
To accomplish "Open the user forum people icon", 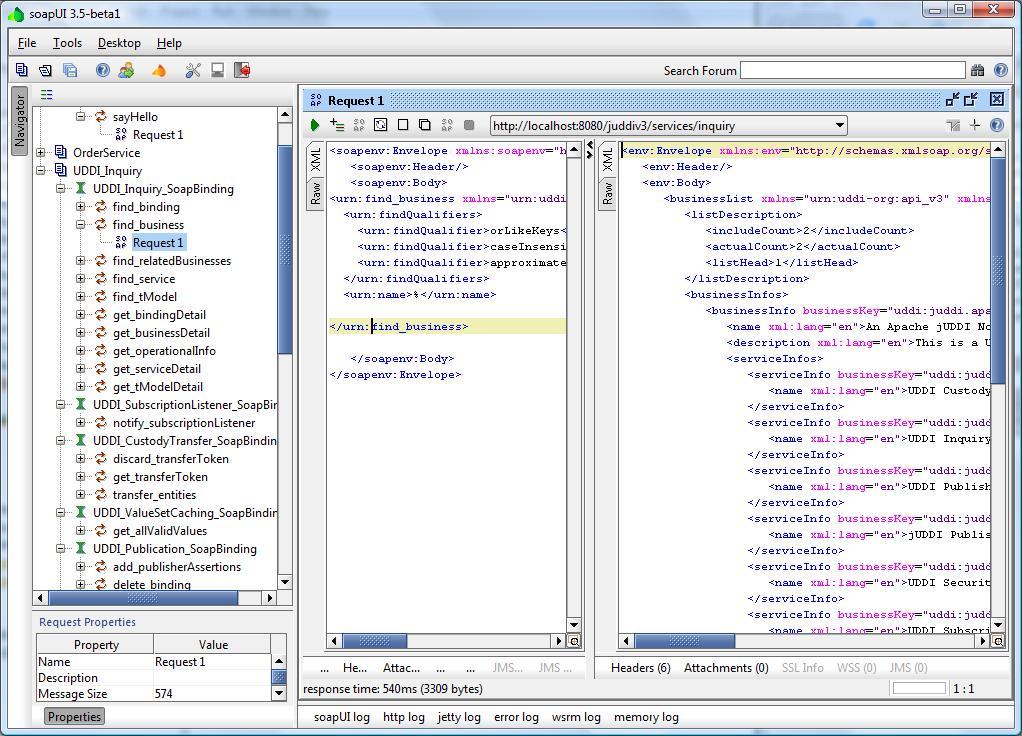I will (126, 70).
